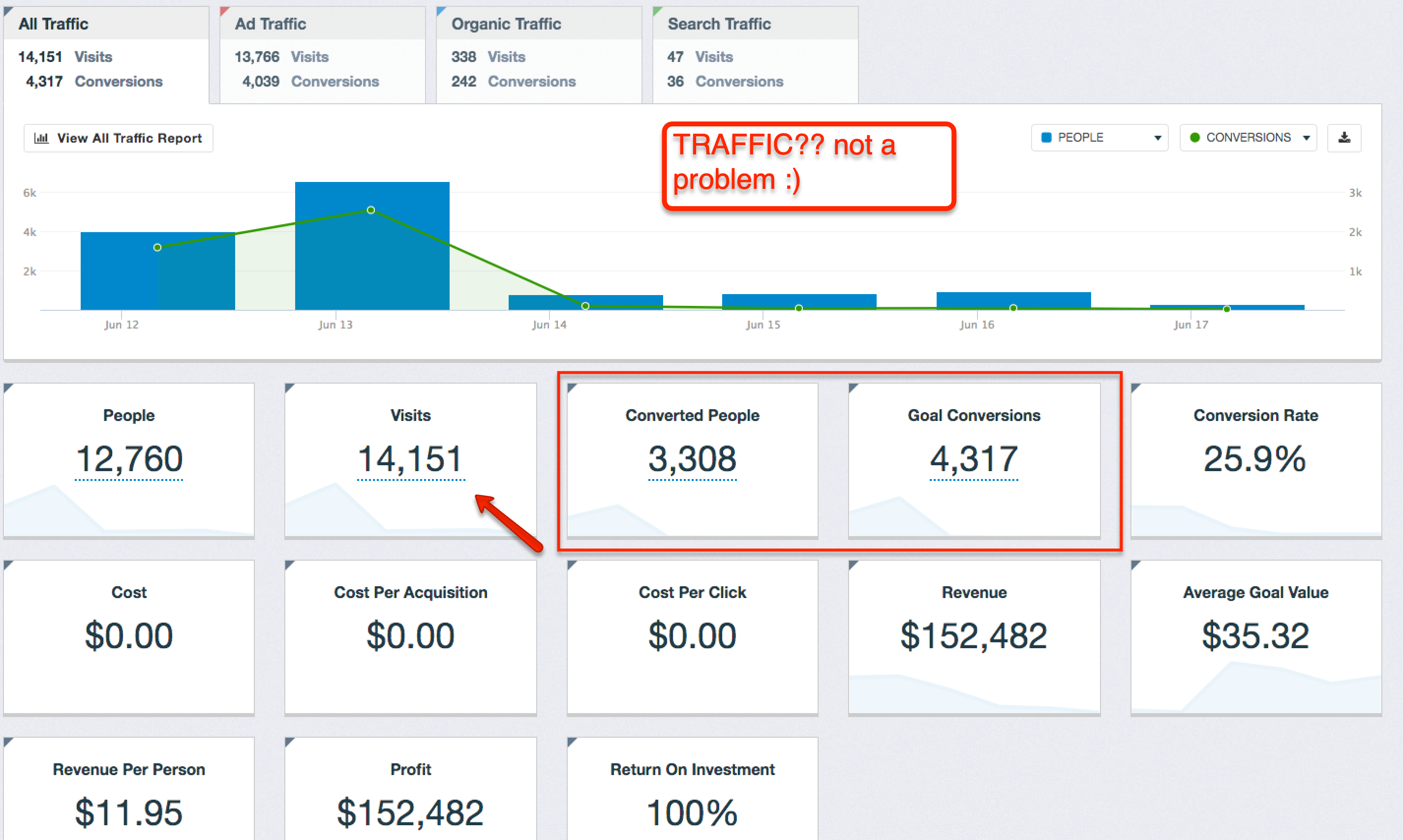Click the Jun 12 blue bar in chart
The height and width of the screenshot is (840, 1403).
[x=157, y=271]
